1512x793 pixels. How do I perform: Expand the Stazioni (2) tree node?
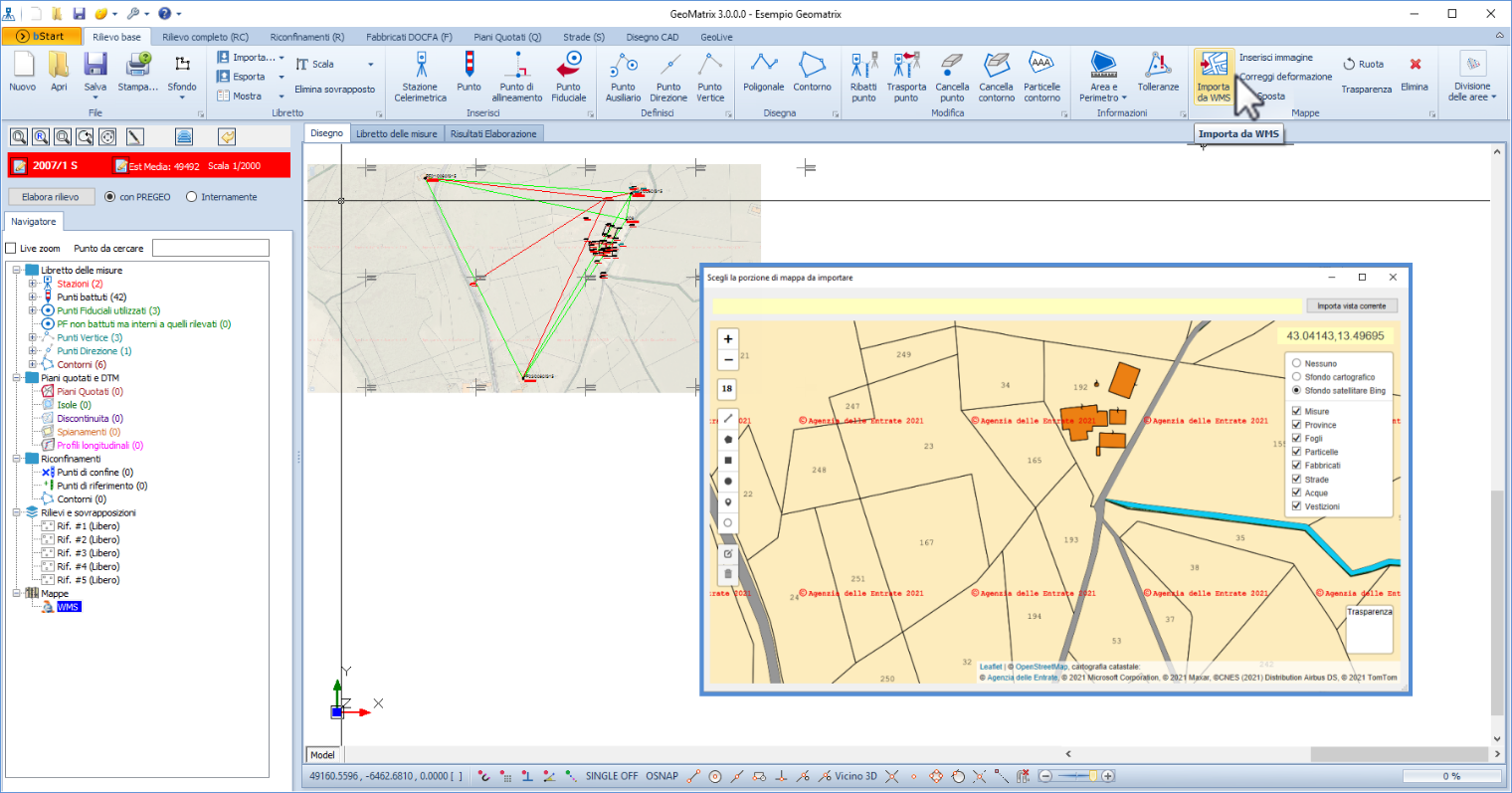pos(32,284)
